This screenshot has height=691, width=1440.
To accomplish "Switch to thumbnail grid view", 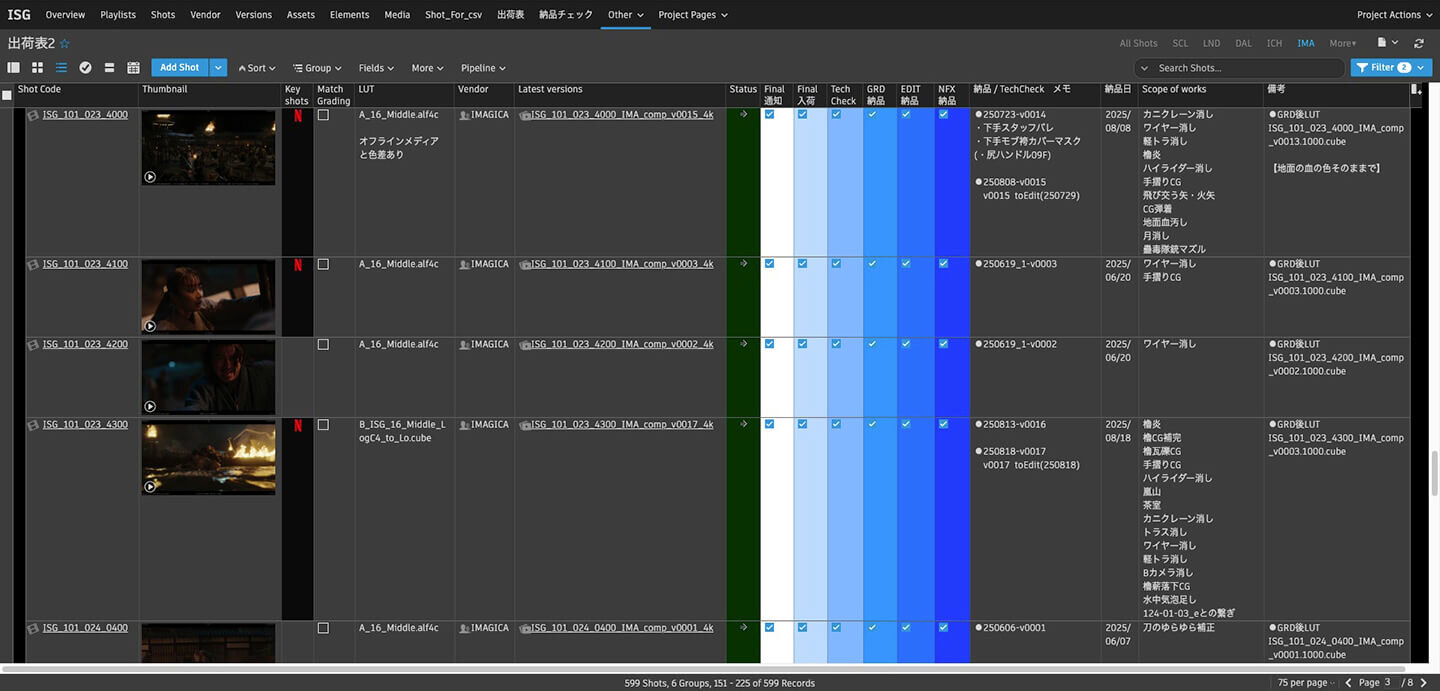I will pos(37,68).
